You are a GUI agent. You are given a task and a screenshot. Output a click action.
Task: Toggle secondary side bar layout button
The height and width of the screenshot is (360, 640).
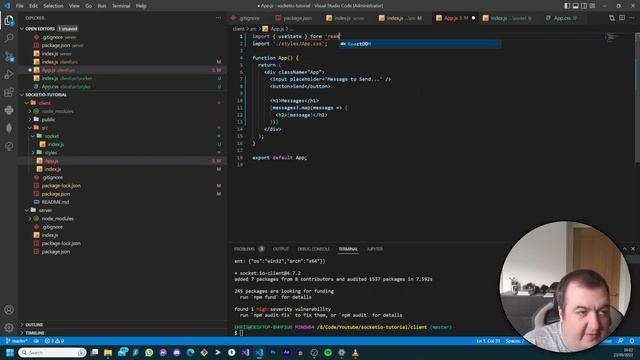point(584,6)
